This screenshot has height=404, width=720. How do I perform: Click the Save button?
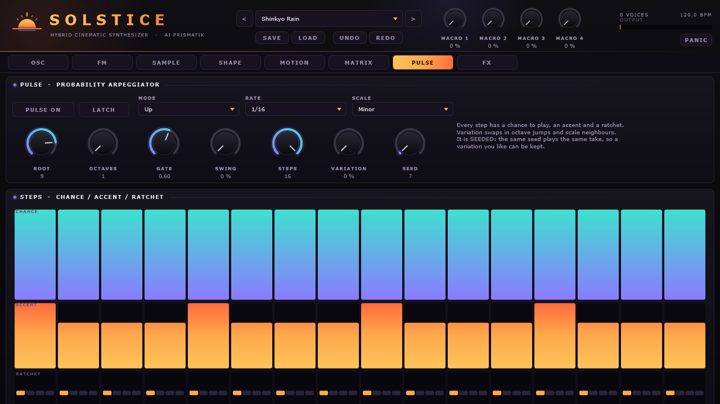point(272,38)
